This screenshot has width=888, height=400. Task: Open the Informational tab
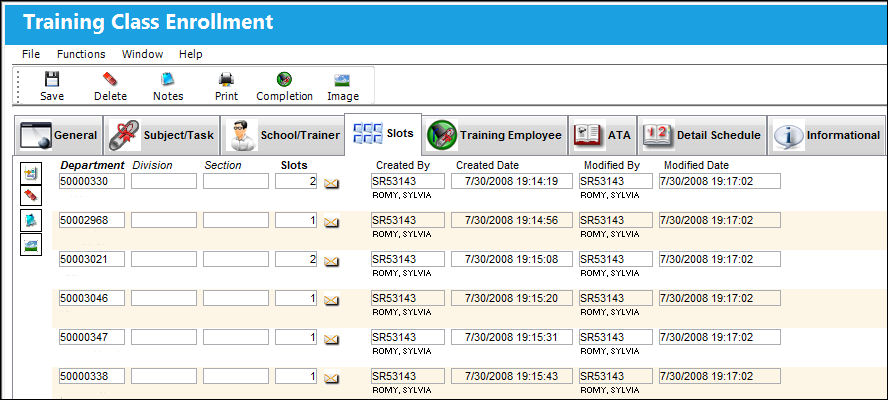(x=827, y=135)
